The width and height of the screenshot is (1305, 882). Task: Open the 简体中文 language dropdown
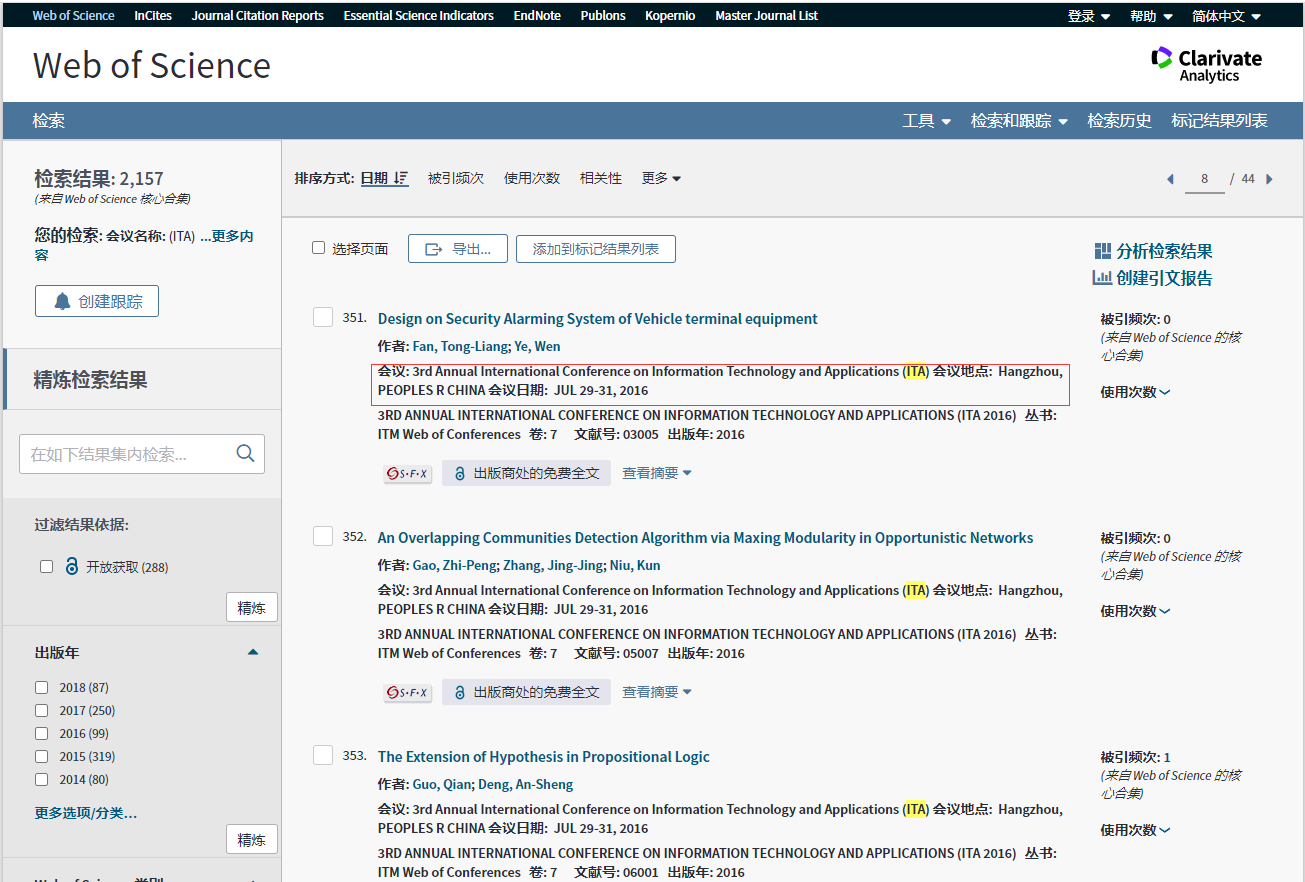click(1226, 16)
